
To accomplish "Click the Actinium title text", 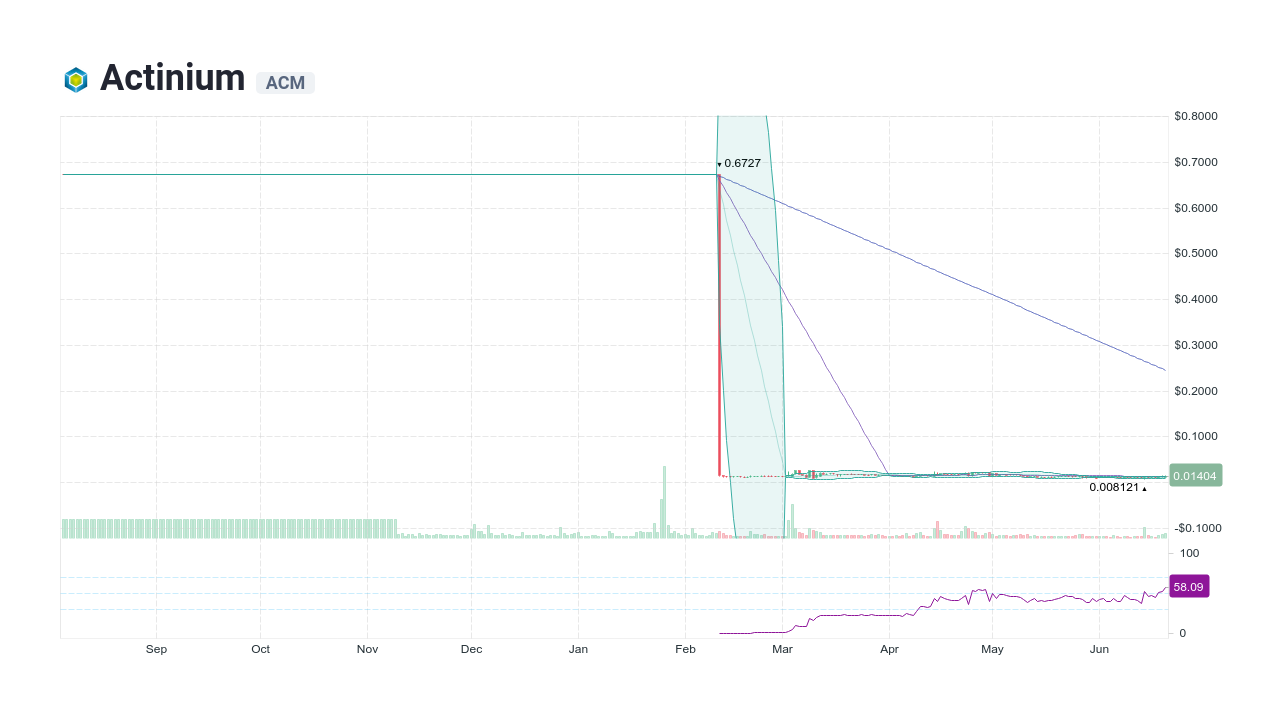I will (x=172, y=79).
